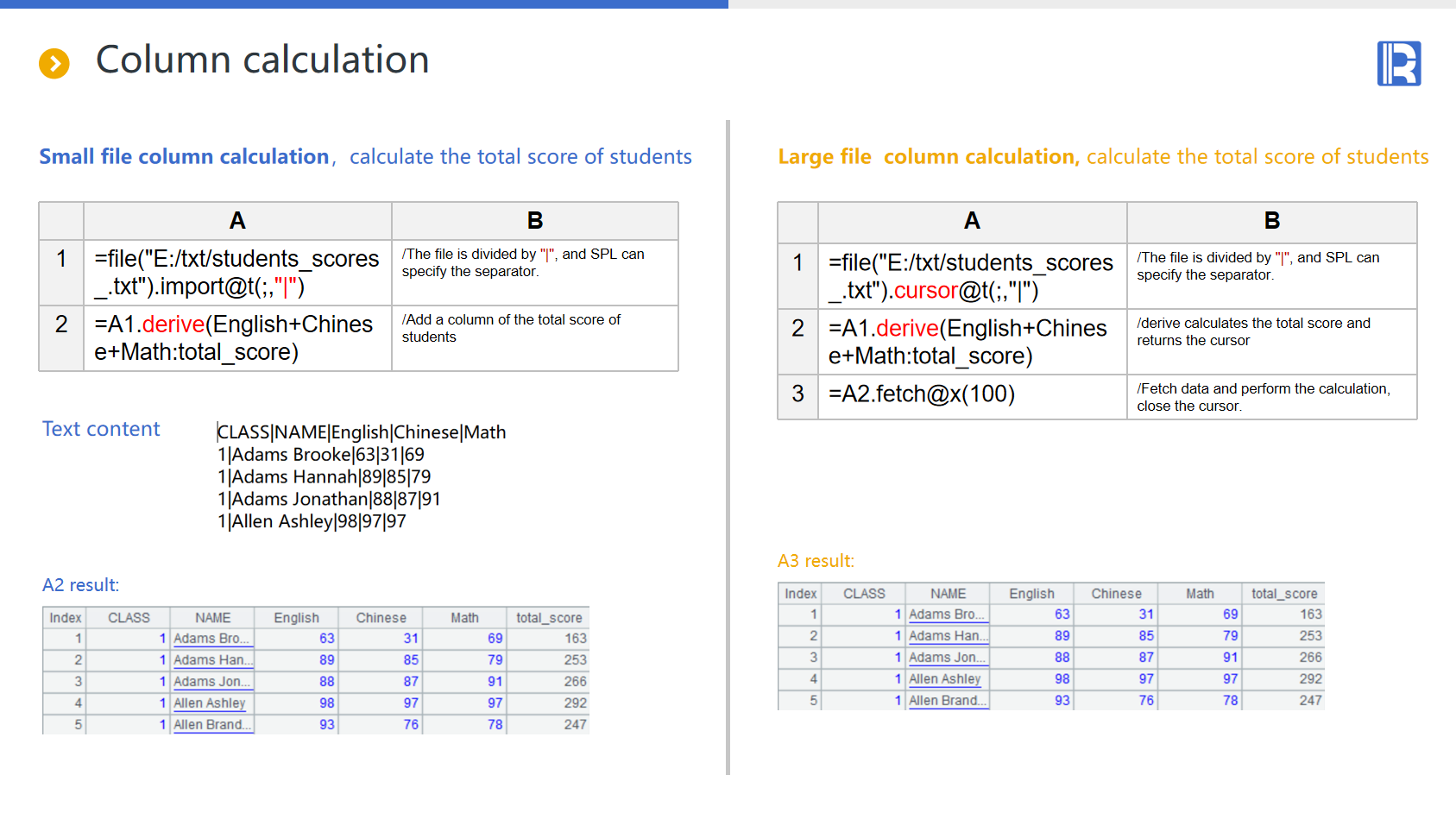1456x819 pixels.
Task: Click the "Text content" label
Action: pos(101,429)
